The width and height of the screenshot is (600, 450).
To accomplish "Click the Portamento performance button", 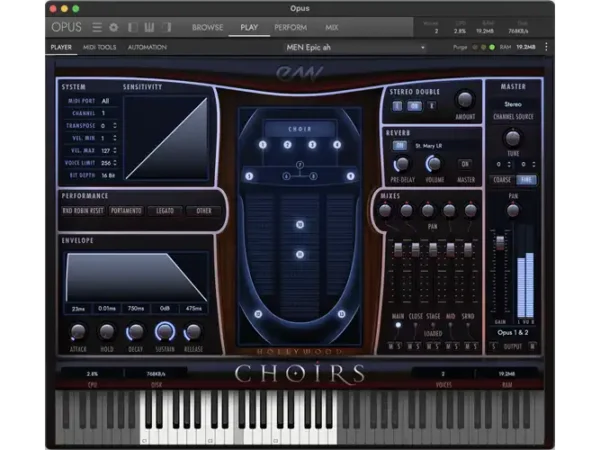I will (126, 211).
